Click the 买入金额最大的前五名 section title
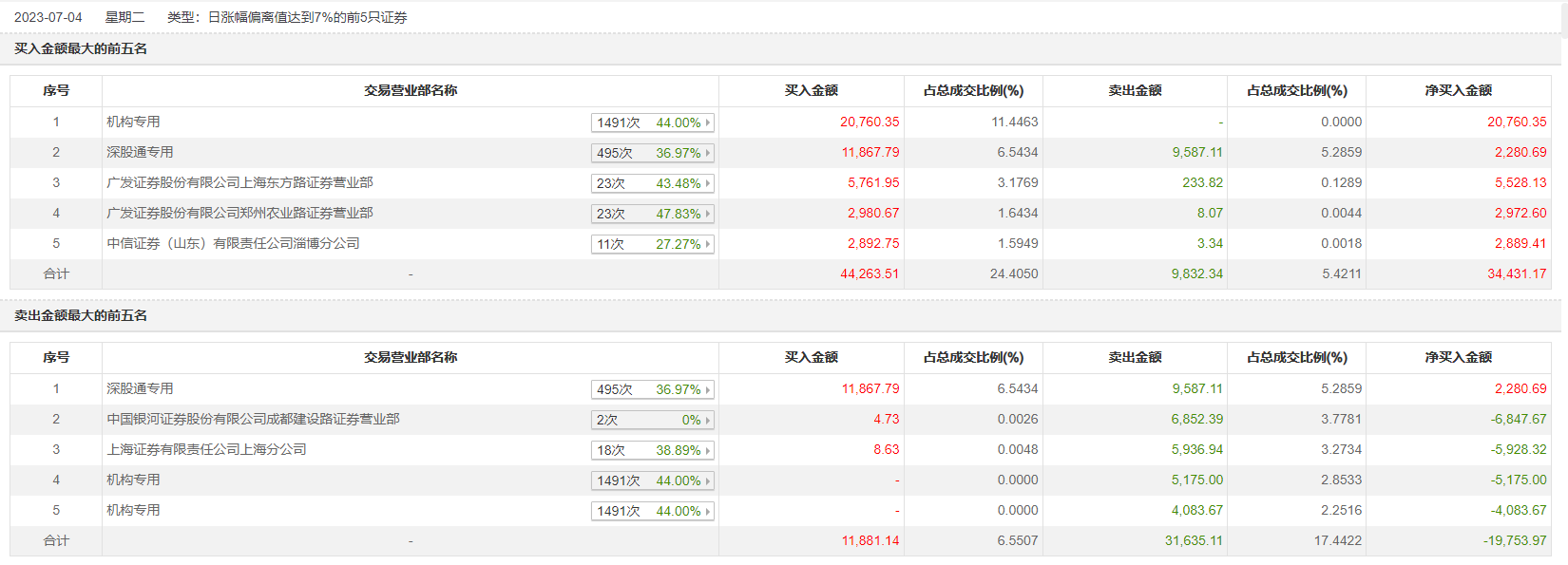This screenshot has width=1568, height=565. click(x=81, y=49)
